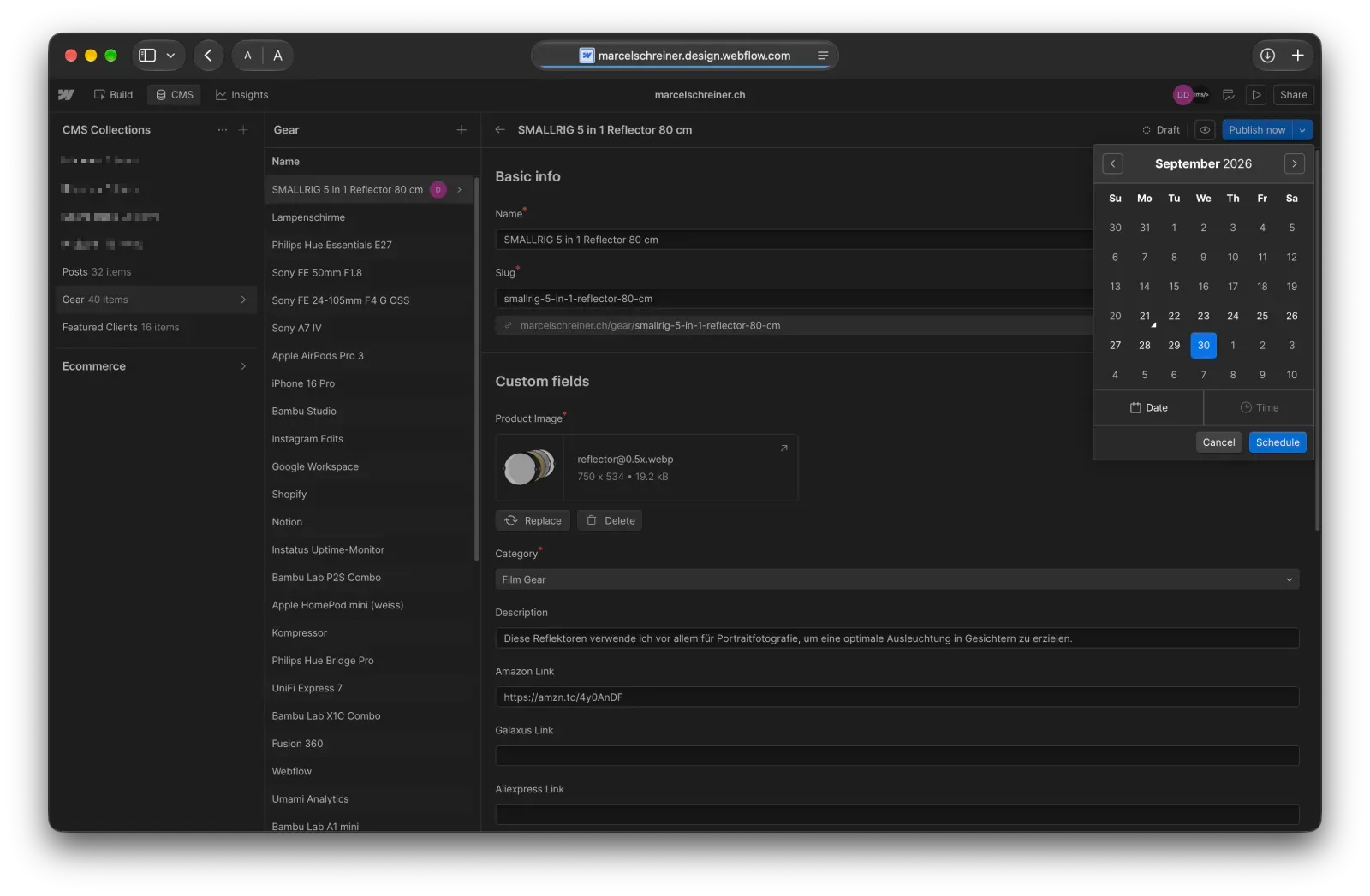Screen dimensions: 1370x896
Task: Go to previous month in calendar
Action: click(1112, 163)
